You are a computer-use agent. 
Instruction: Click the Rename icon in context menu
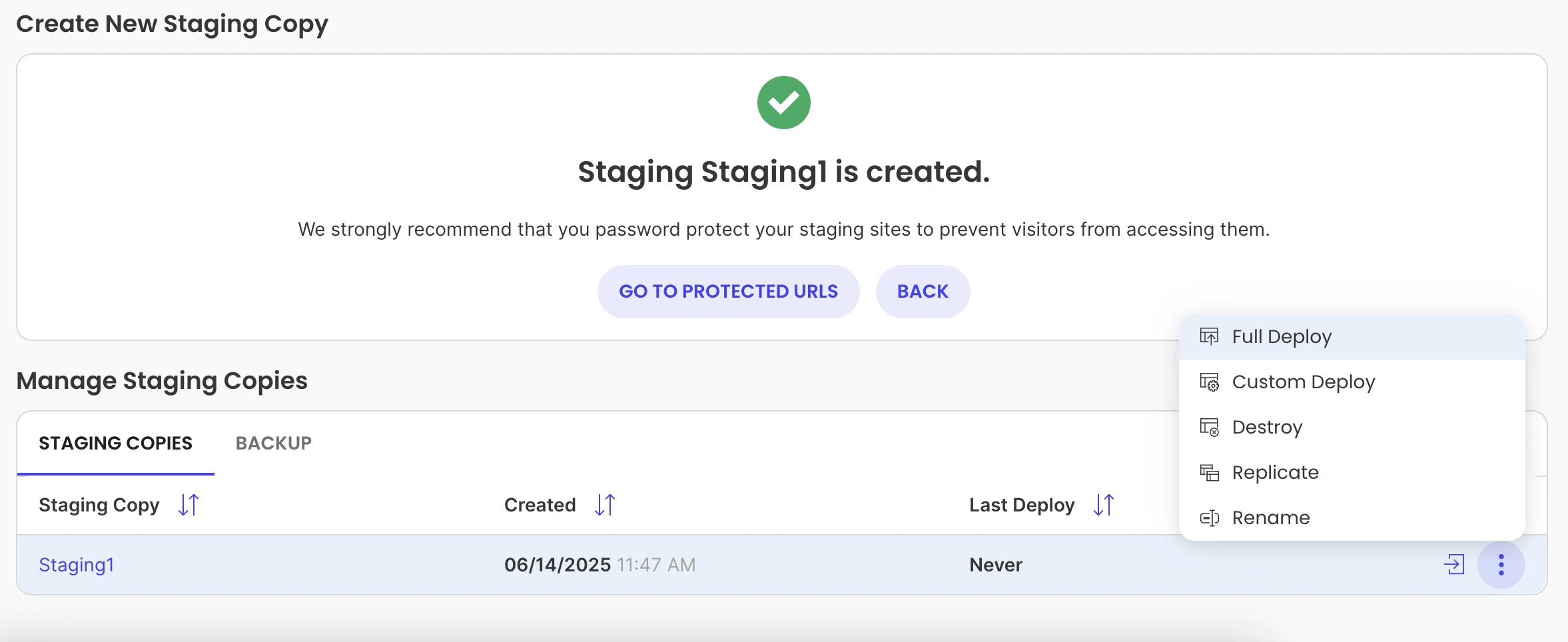pos(1209,517)
